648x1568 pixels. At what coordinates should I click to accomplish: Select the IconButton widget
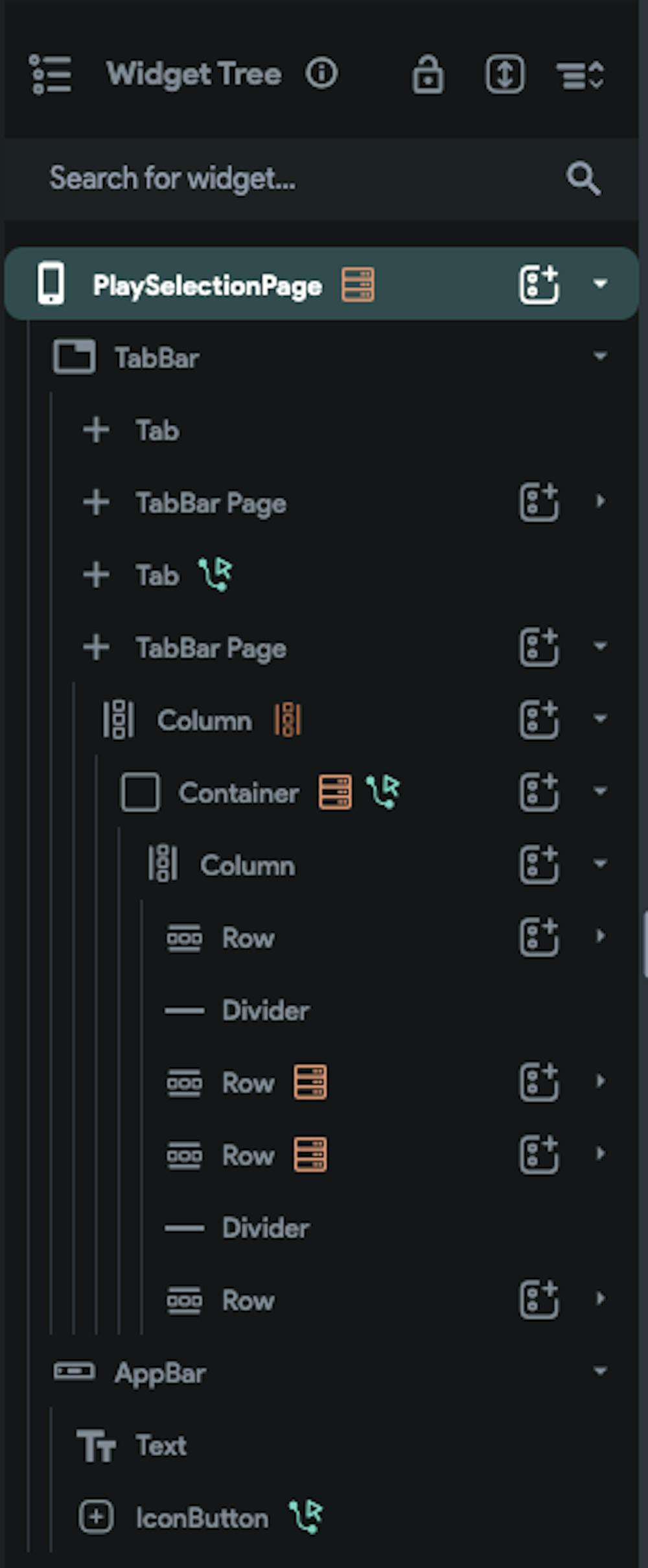(x=201, y=1518)
